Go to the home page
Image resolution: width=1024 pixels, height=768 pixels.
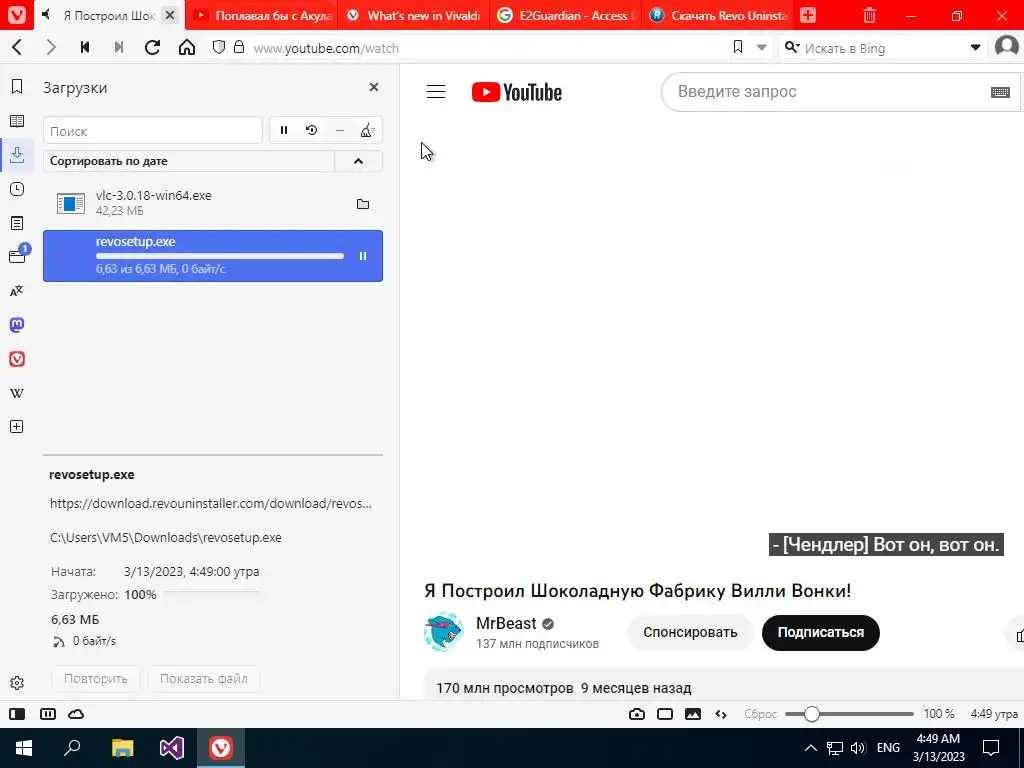coord(187,47)
